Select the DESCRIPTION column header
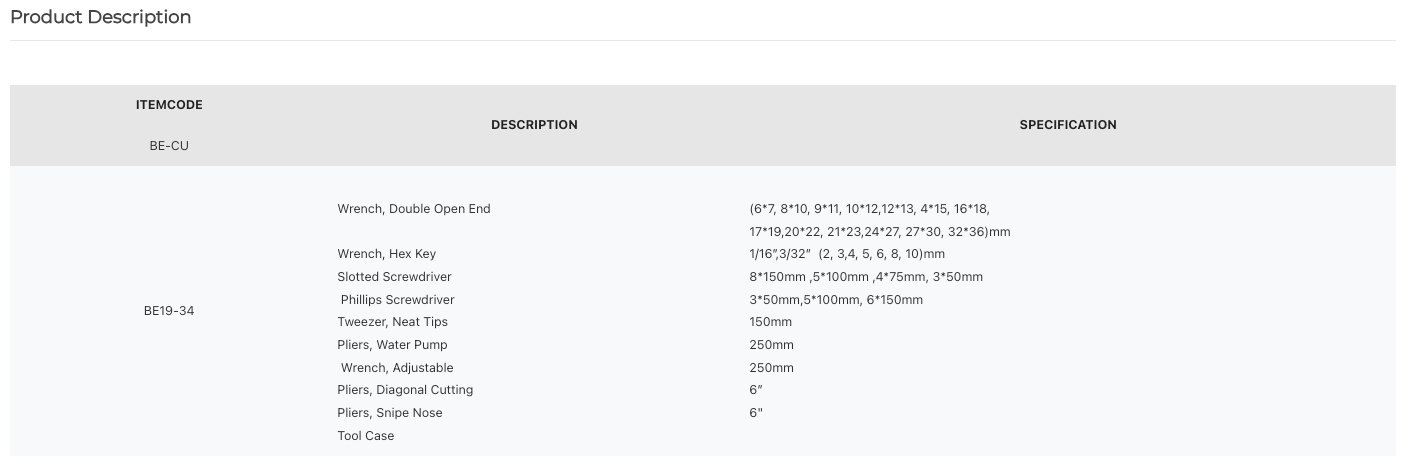1409x469 pixels. (x=534, y=125)
